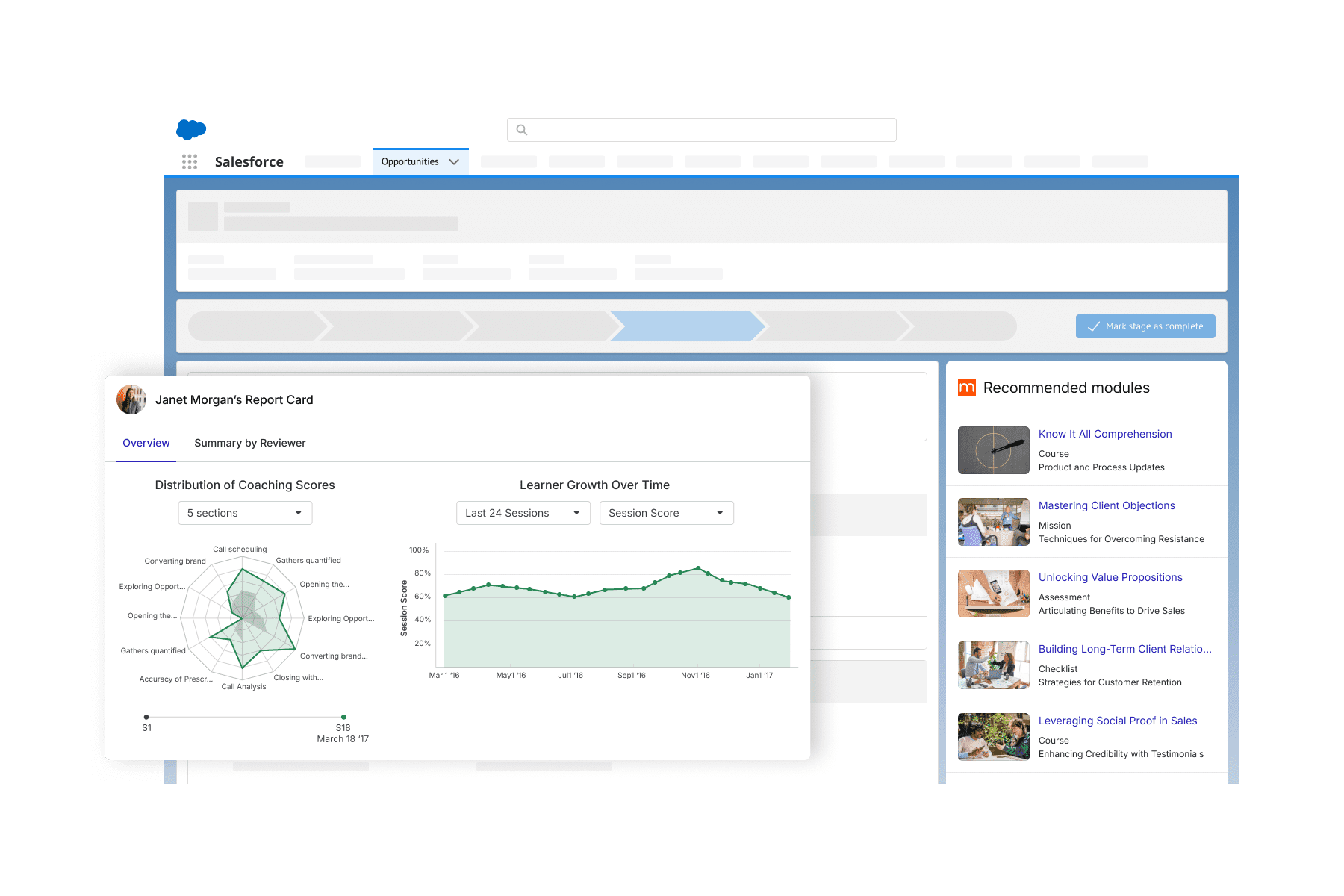The image size is (1344, 896).
Task: Switch to the Summary by Reviewer tab
Action: click(x=249, y=443)
